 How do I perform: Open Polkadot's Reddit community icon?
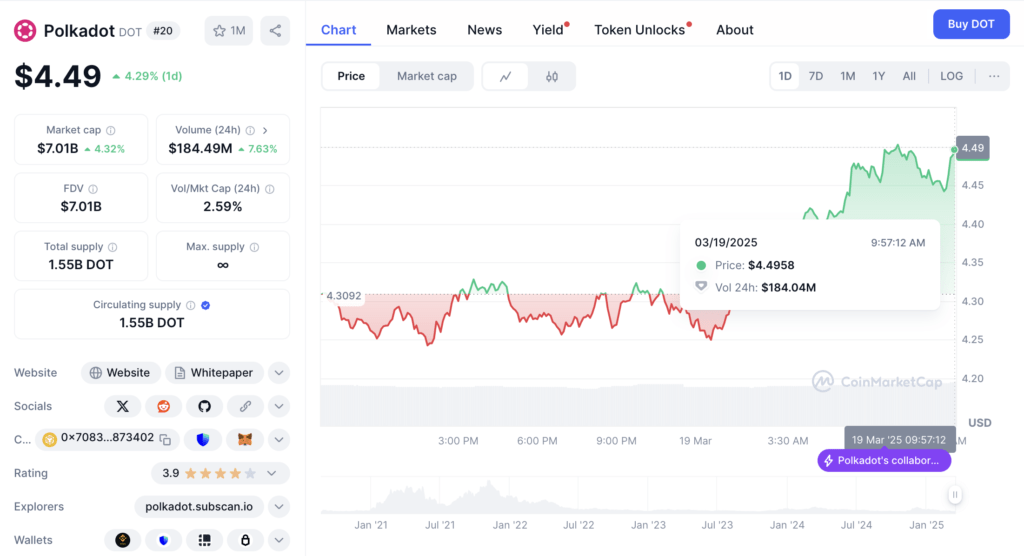point(163,406)
